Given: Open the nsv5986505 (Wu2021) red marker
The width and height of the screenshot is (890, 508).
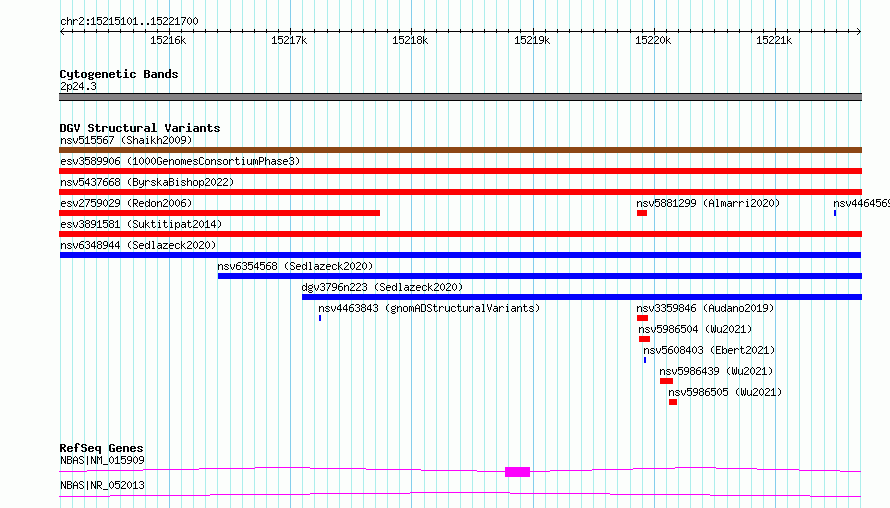Looking at the screenshot, I should 673,402.
